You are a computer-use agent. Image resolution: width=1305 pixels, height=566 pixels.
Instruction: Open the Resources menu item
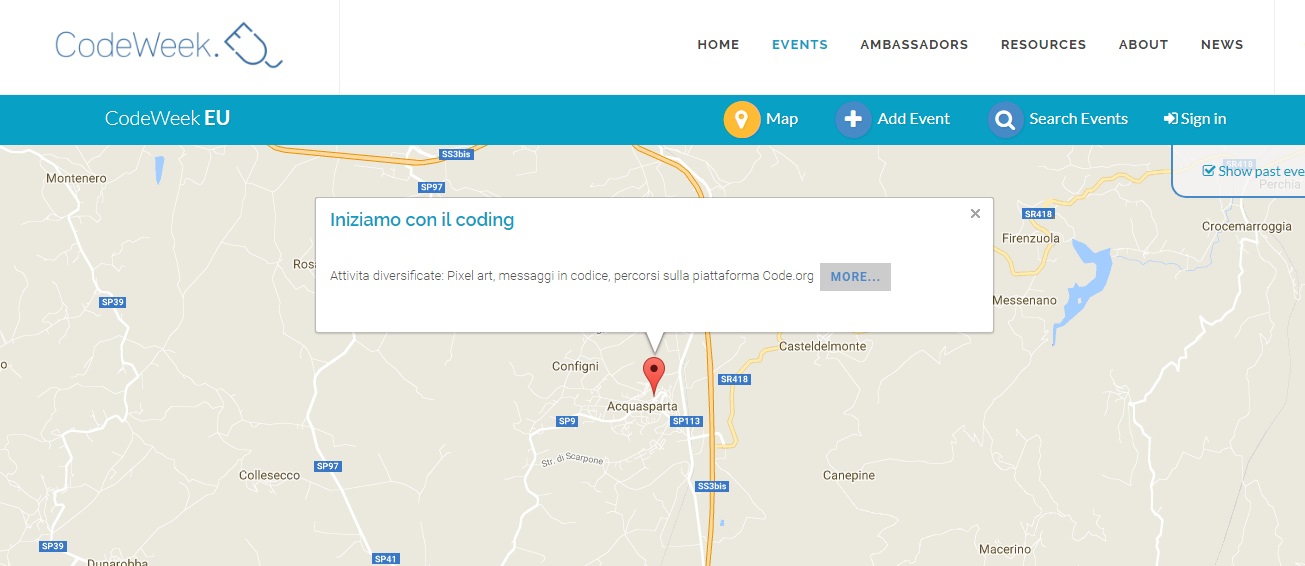coord(1043,45)
